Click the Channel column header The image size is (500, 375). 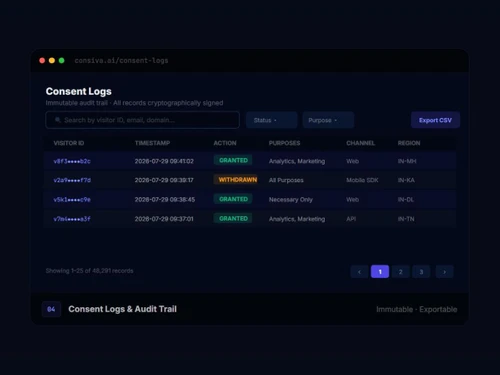point(360,143)
